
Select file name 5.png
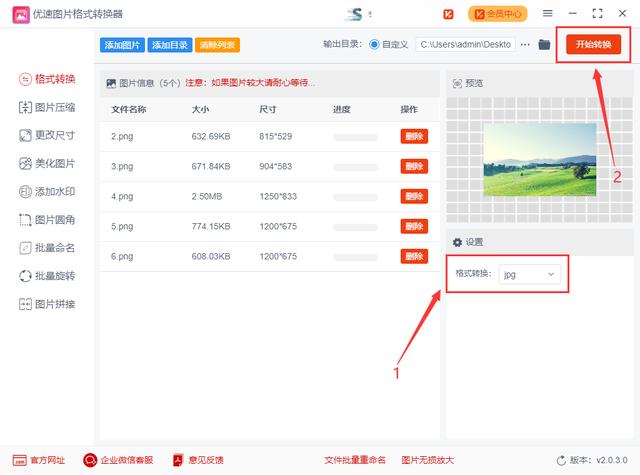[x=122, y=226]
